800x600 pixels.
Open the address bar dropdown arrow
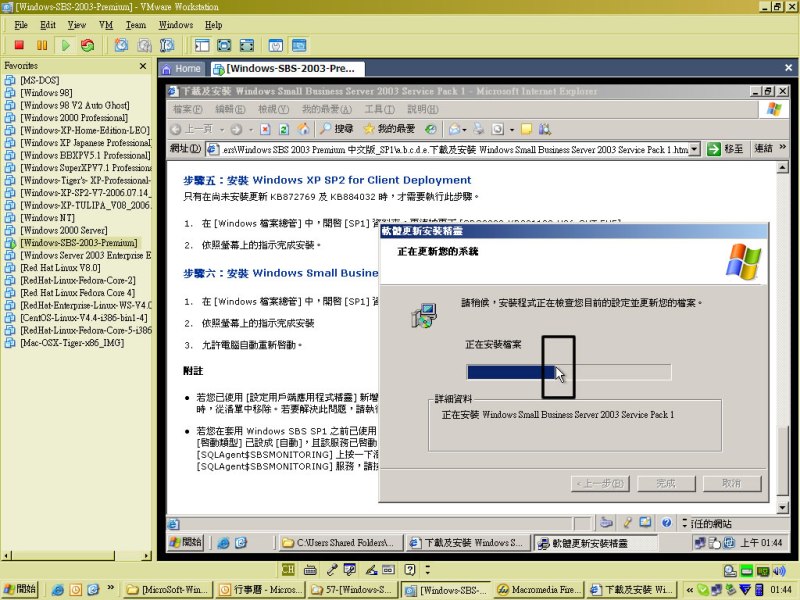(x=694, y=149)
